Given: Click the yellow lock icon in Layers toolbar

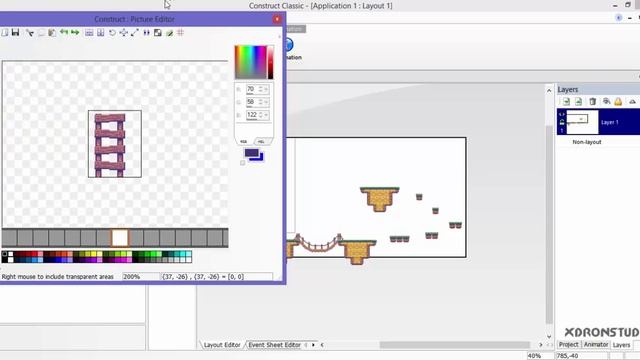Looking at the screenshot, I should click(x=618, y=102).
